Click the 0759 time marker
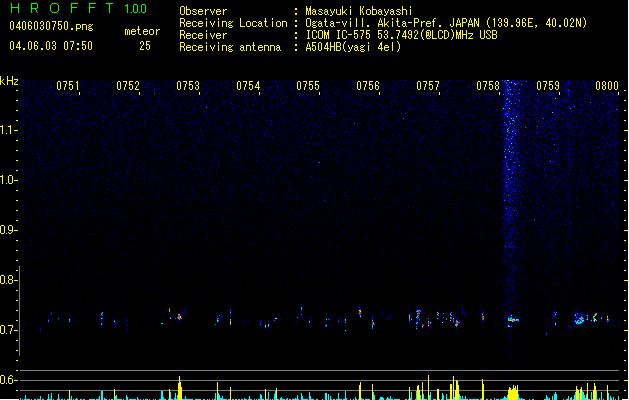 click(x=548, y=86)
